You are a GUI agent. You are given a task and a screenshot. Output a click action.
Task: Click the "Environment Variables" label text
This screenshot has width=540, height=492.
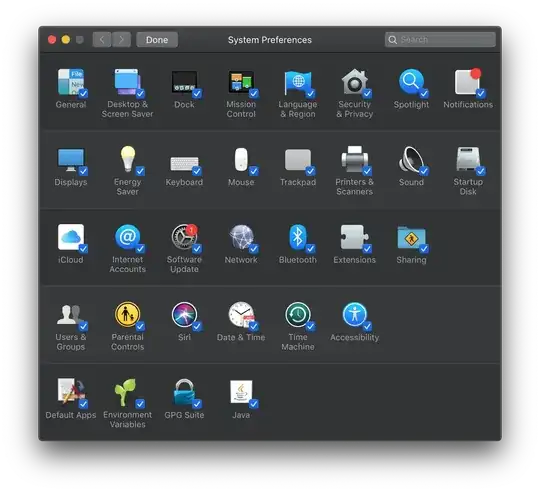pos(127,419)
